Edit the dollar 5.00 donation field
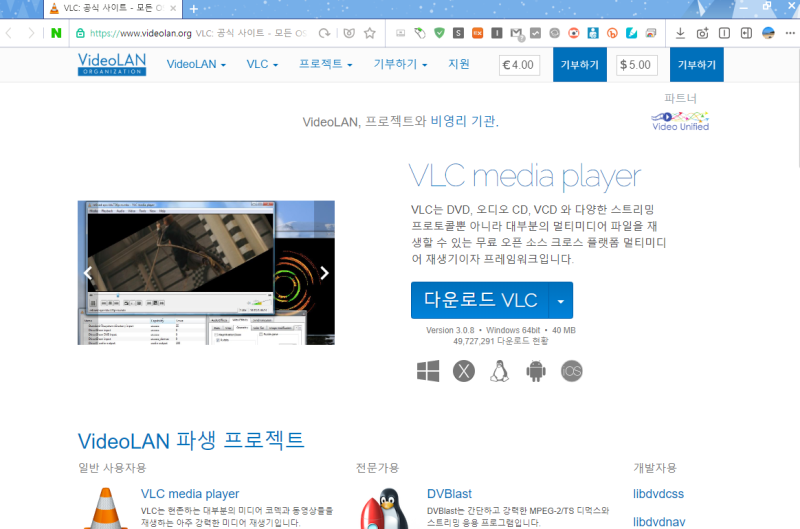This screenshot has height=529, width=800. pos(636,65)
